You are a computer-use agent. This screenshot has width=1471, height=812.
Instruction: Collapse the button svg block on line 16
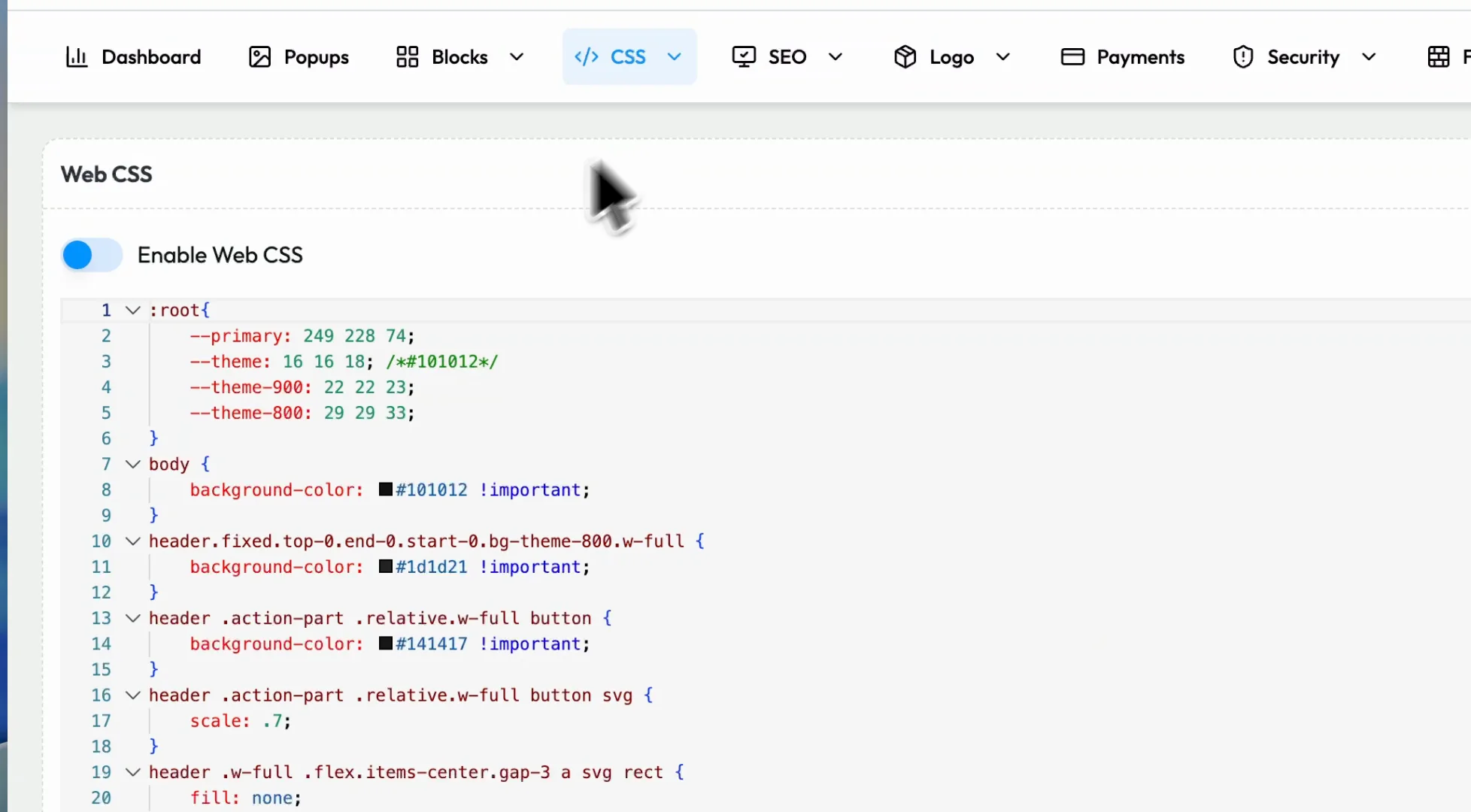[133, 695]
